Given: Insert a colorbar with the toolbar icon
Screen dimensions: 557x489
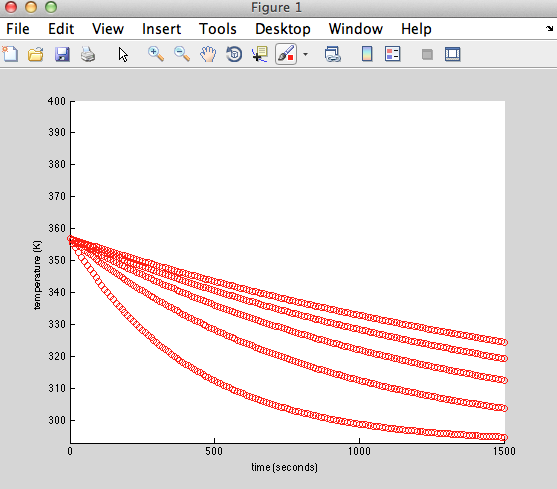Looking at the screenshot, I should click(367, 54).
